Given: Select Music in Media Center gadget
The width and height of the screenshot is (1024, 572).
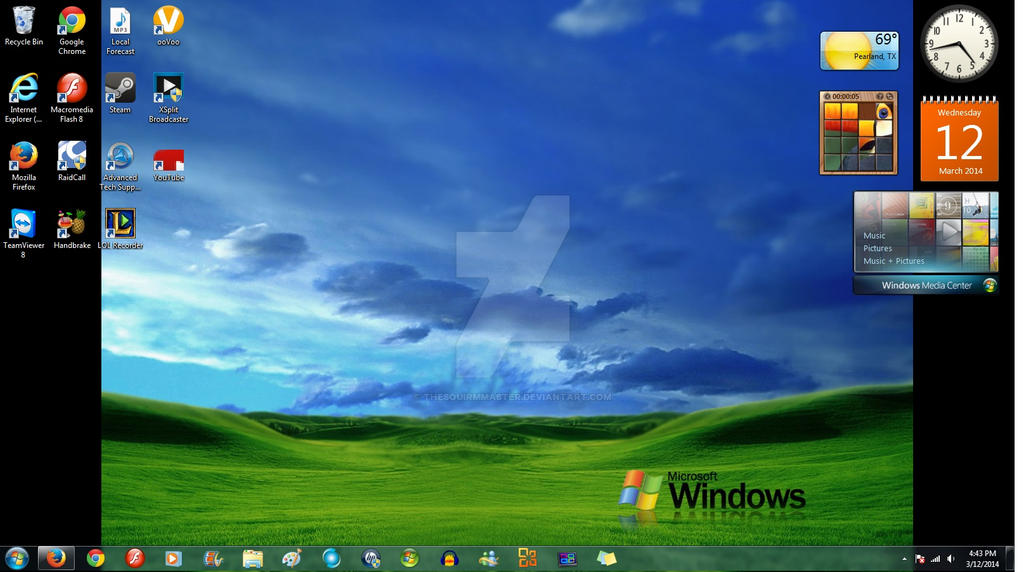Looking at the screenshot, I should click(874, 236).
